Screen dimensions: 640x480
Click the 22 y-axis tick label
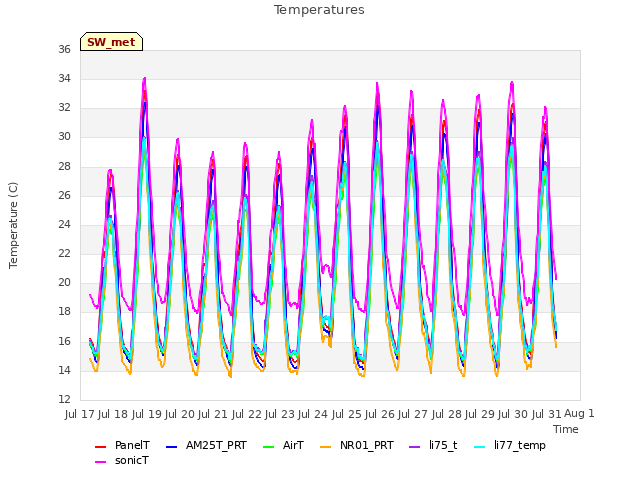[x=64, y=253]
